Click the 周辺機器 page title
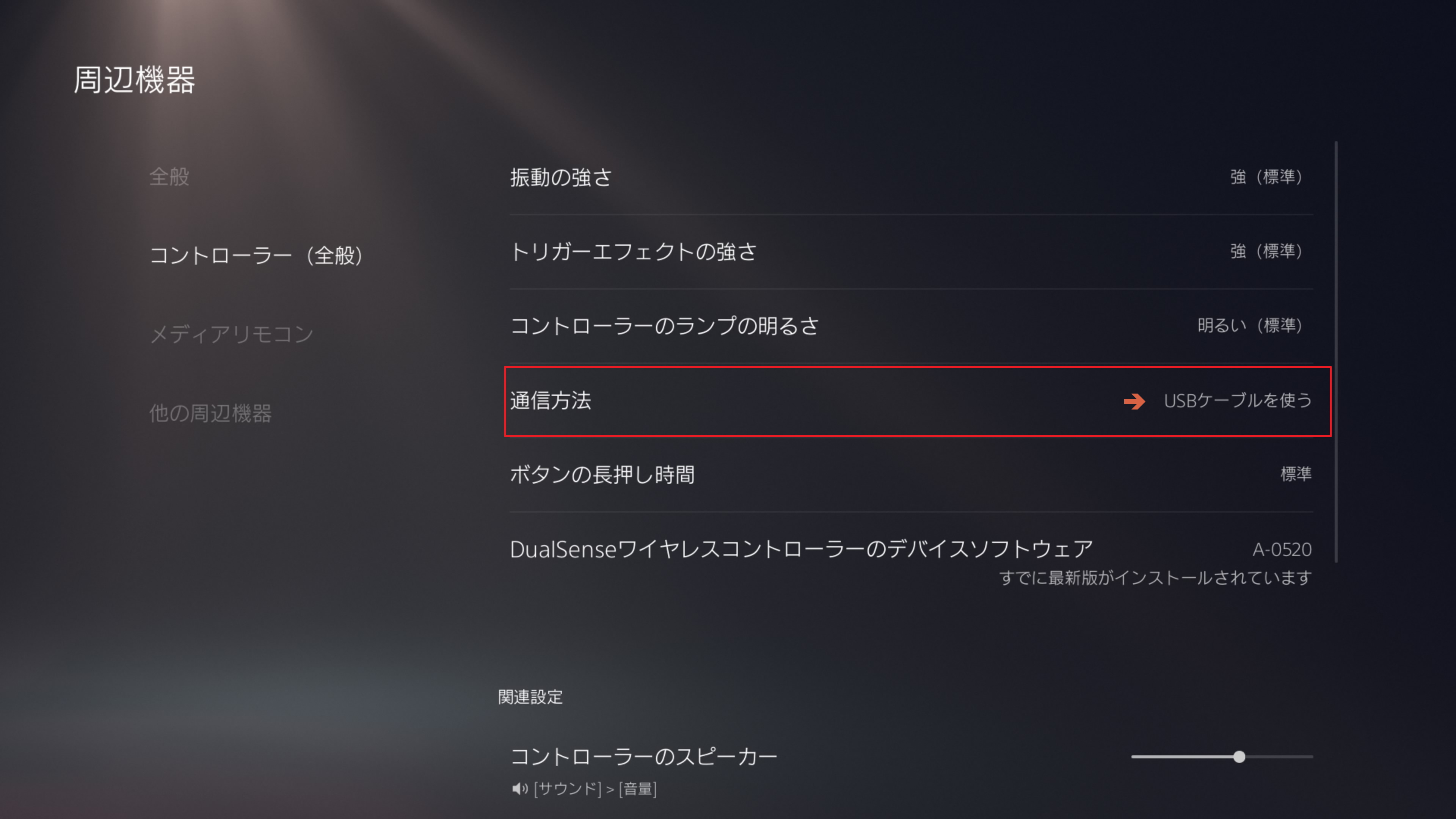The image size is (1456, 819). tap(135, 80)
